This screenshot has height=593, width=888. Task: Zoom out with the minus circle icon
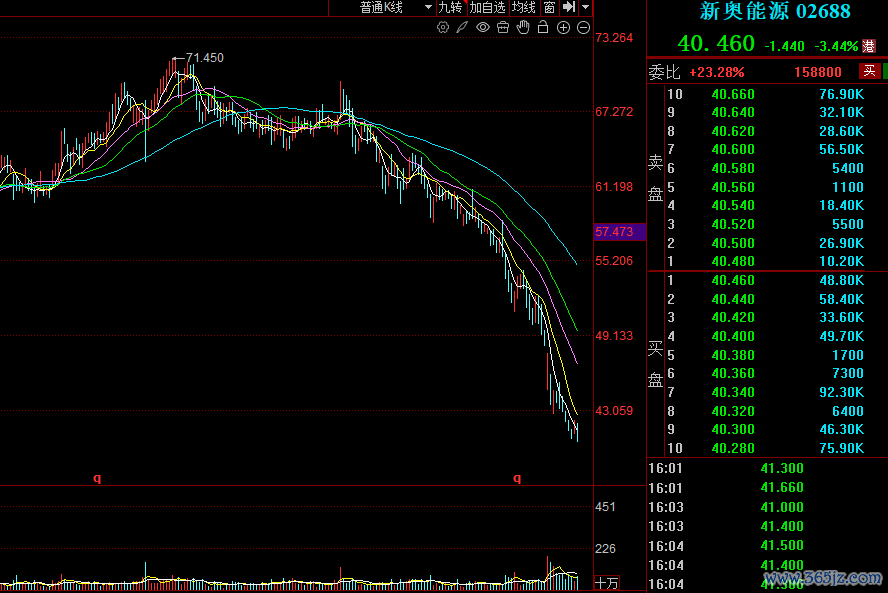tap(583, 27)
